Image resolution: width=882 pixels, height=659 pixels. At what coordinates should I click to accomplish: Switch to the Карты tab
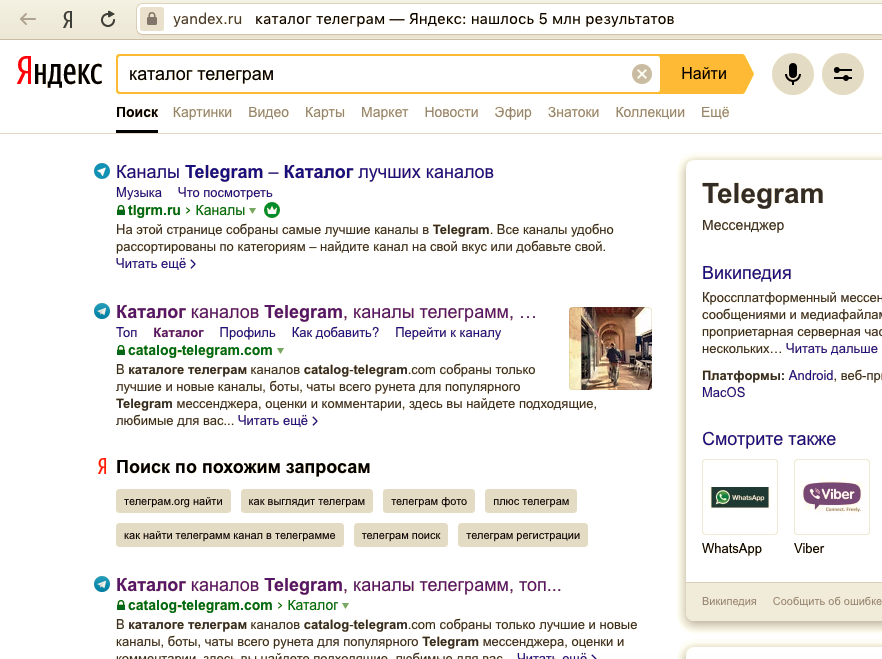pos(325,112)
